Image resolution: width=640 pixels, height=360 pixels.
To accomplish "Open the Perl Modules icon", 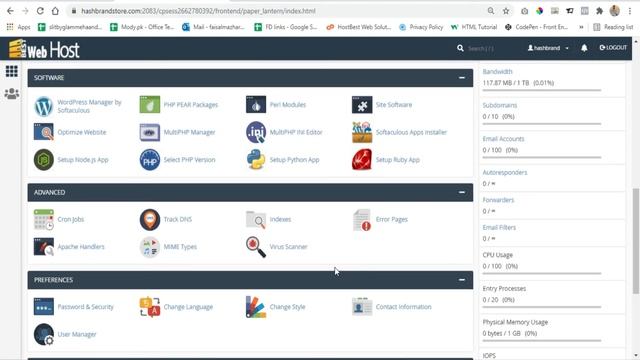I will pos(256,104).
